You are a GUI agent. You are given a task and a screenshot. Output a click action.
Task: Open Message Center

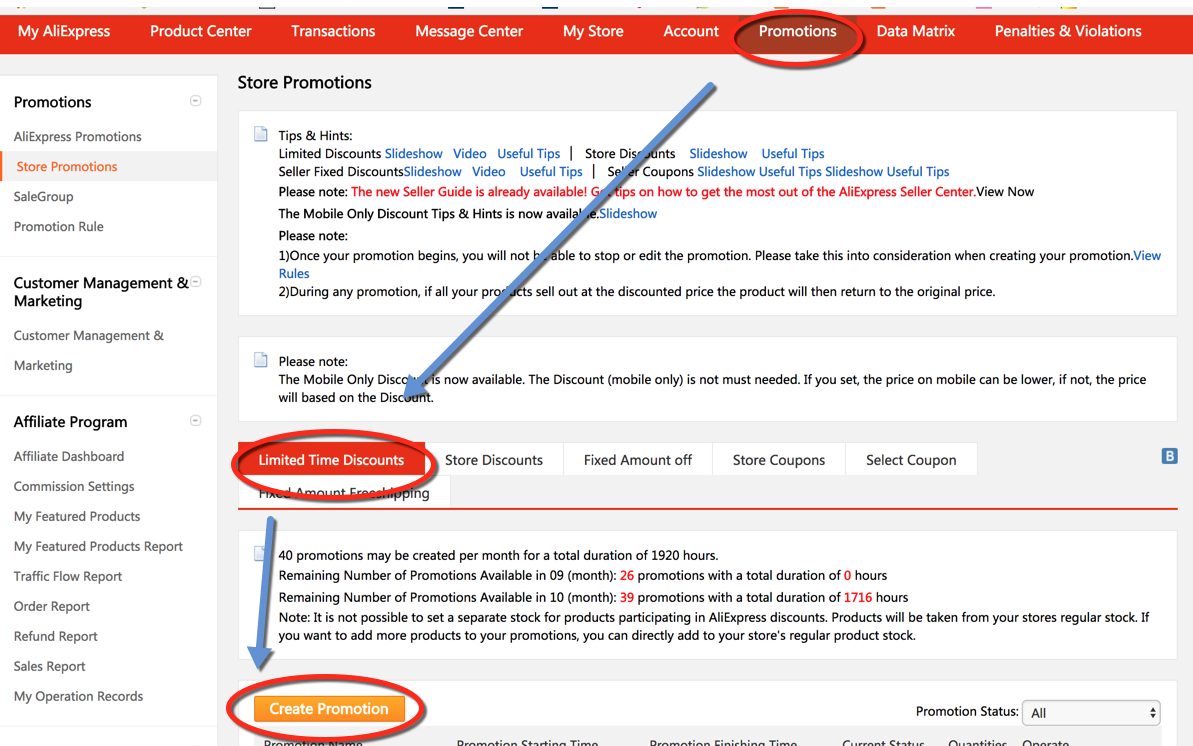point(469,31)
